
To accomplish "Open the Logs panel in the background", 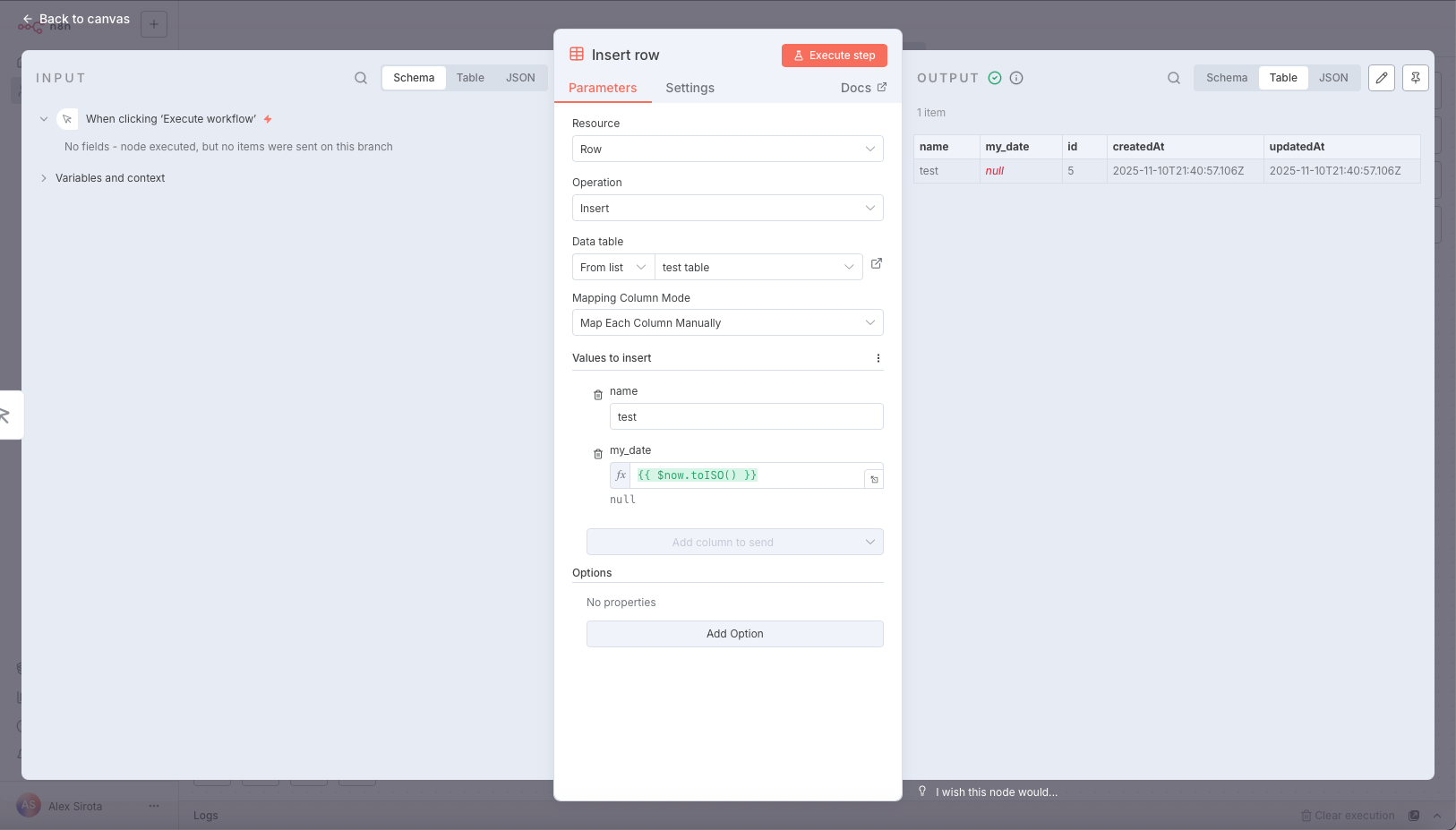I will 206,816.
